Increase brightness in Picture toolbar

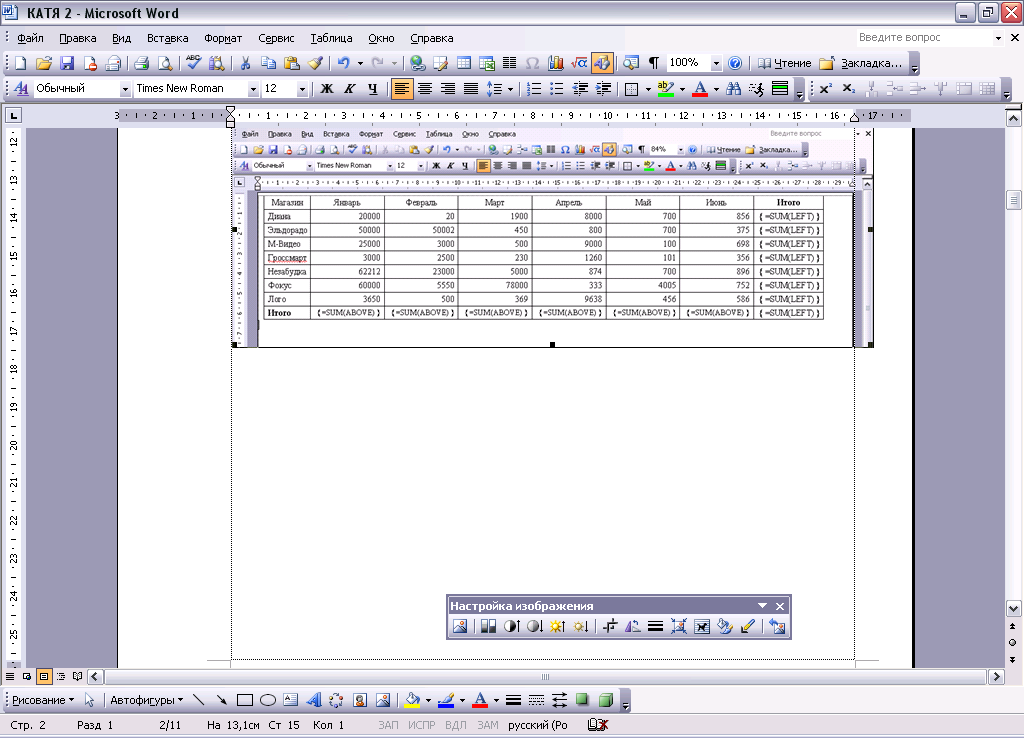click(557, 626)
